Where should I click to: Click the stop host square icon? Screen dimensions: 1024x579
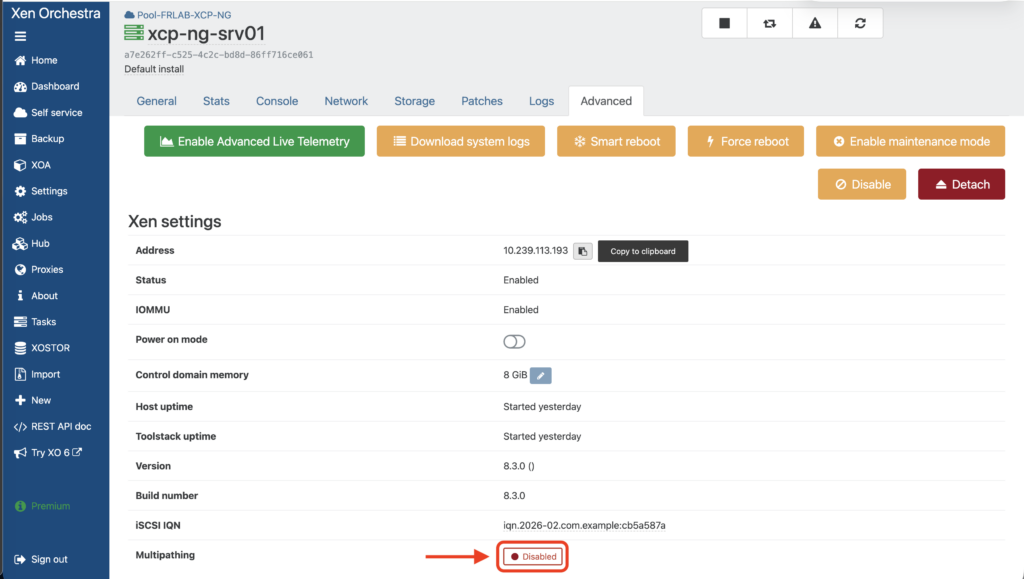click(x=724, y=23)
